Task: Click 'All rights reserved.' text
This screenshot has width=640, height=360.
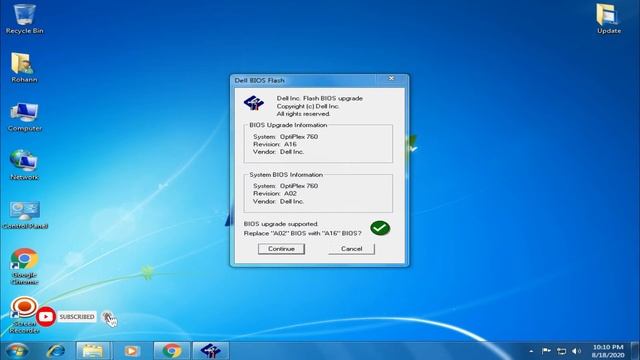Action: (303, 114)
